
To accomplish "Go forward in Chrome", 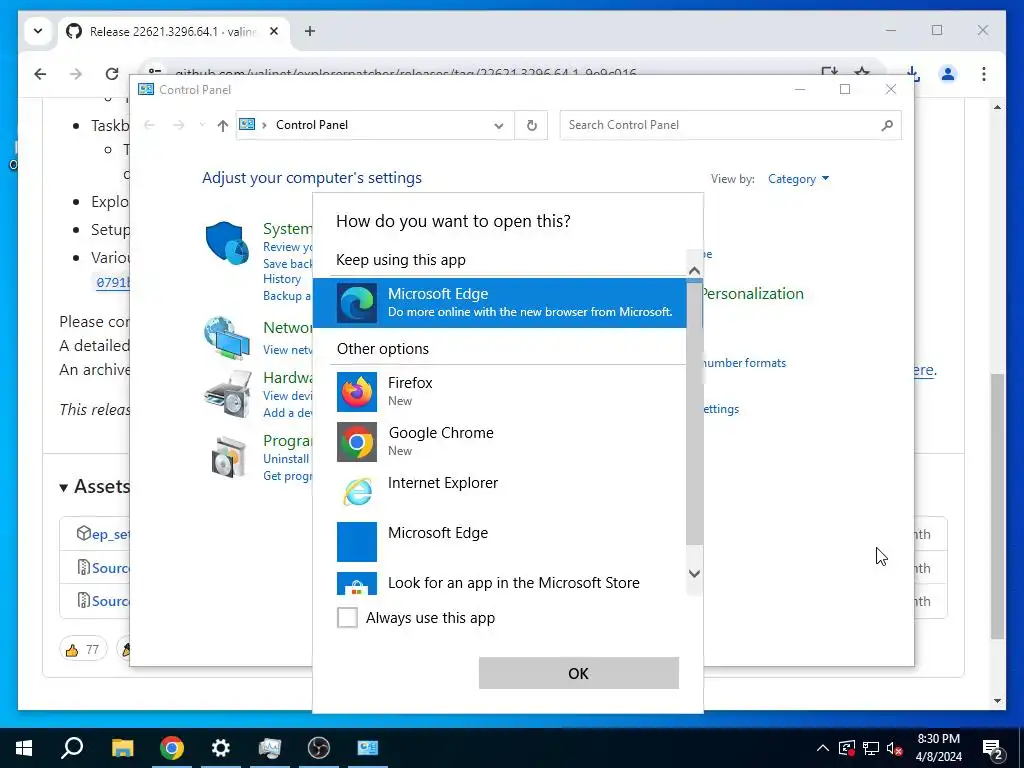I will [76, 74].
